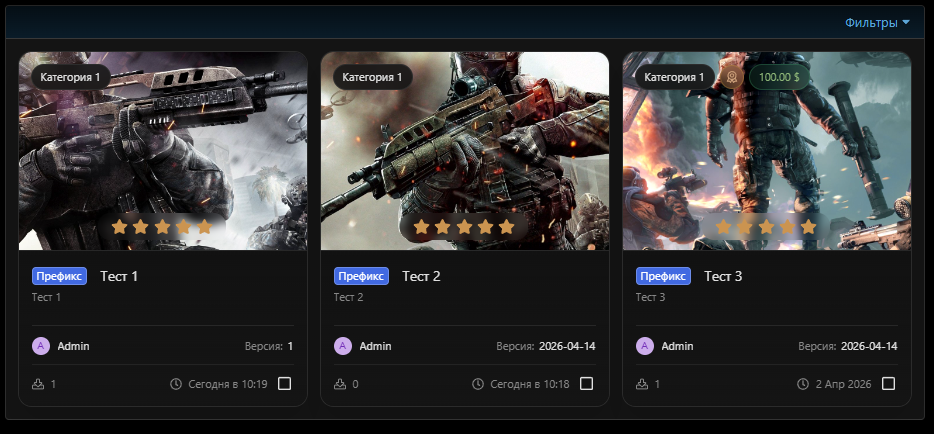This screenshot has height=434, width=934.
Task: Click the Префикс tag beside Тест 2
Action: pos(362,276)
